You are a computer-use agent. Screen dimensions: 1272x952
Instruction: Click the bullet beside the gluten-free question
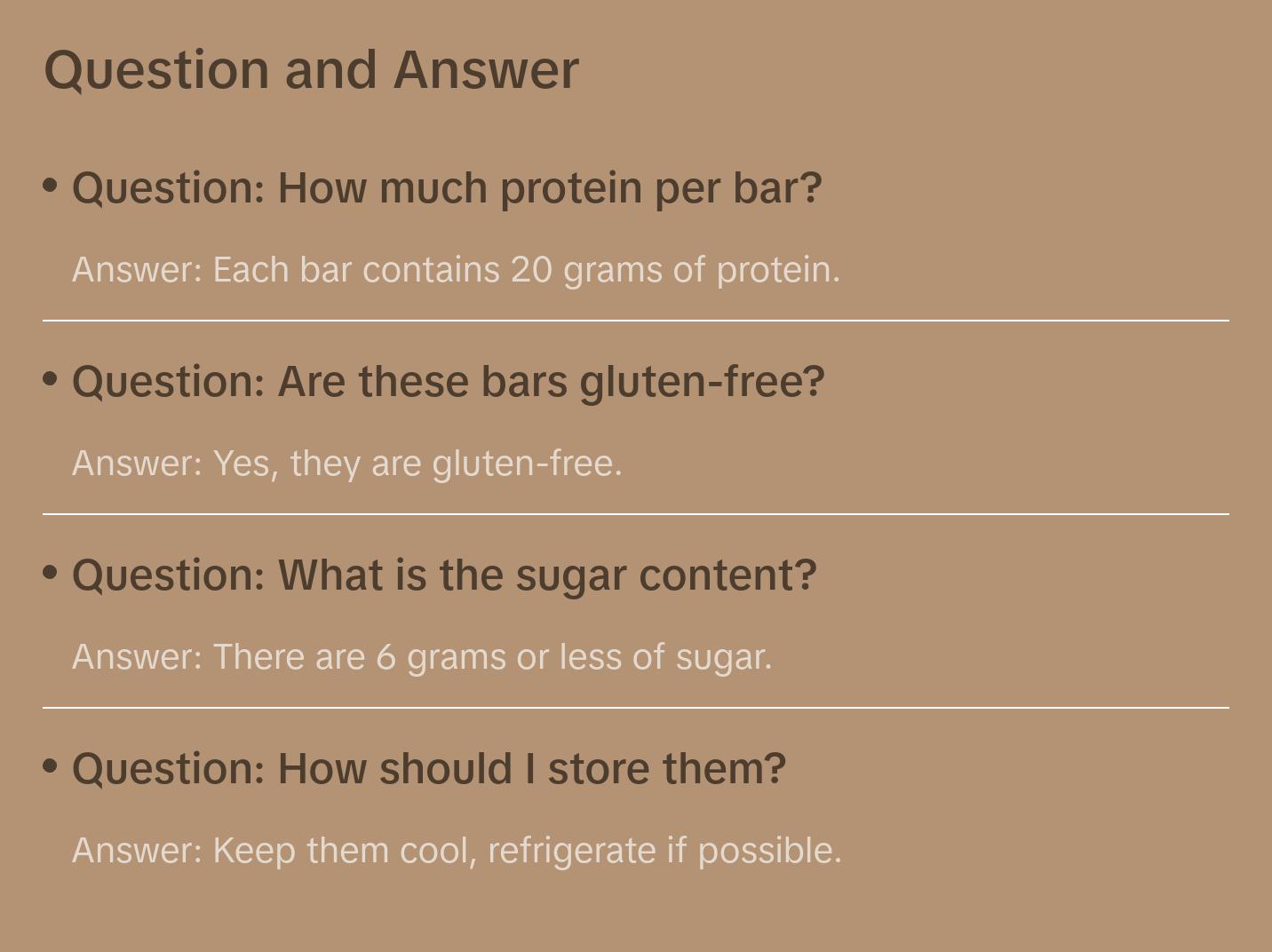pos(51,379)
